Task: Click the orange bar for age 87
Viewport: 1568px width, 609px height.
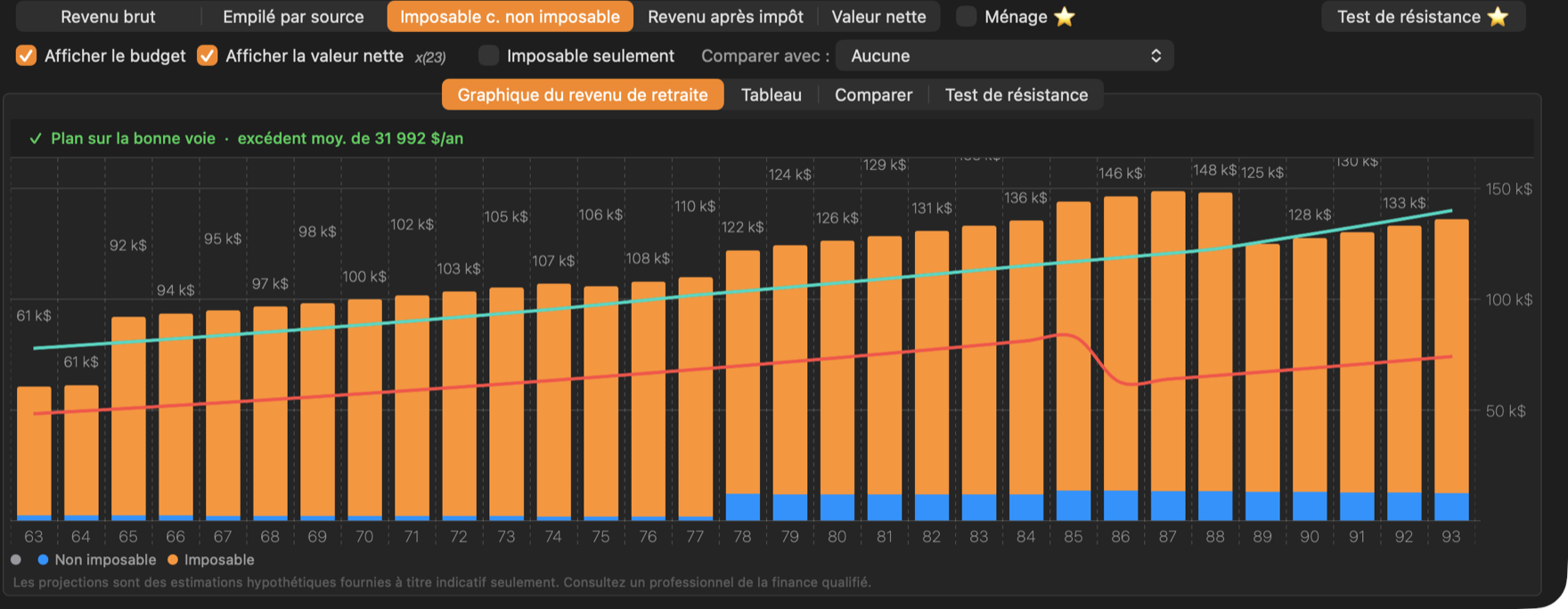Action: (1168, 341)
